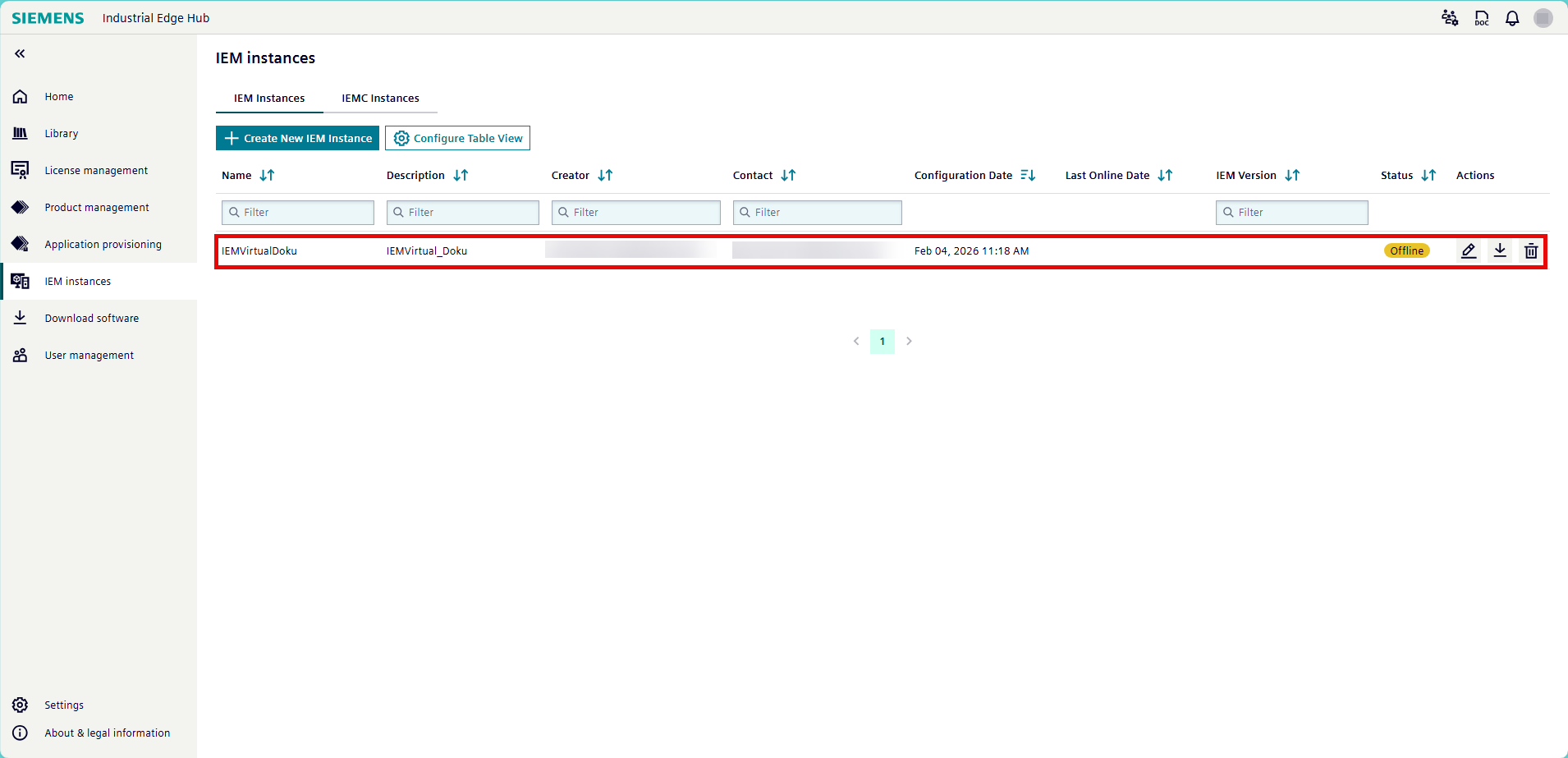1568x758 pixels.
Task: Click the IEM instances sidebar icon
Action: tap(20, 281)
